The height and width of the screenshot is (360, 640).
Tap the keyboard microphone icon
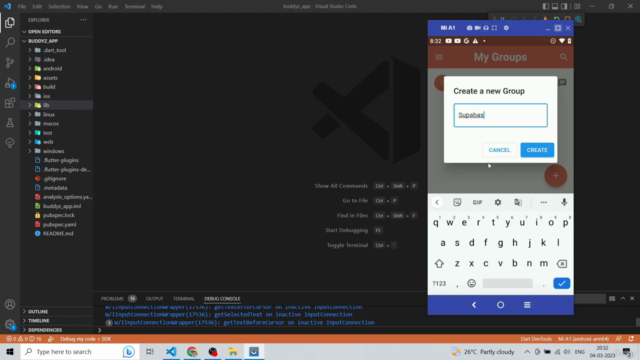[564, 202]
